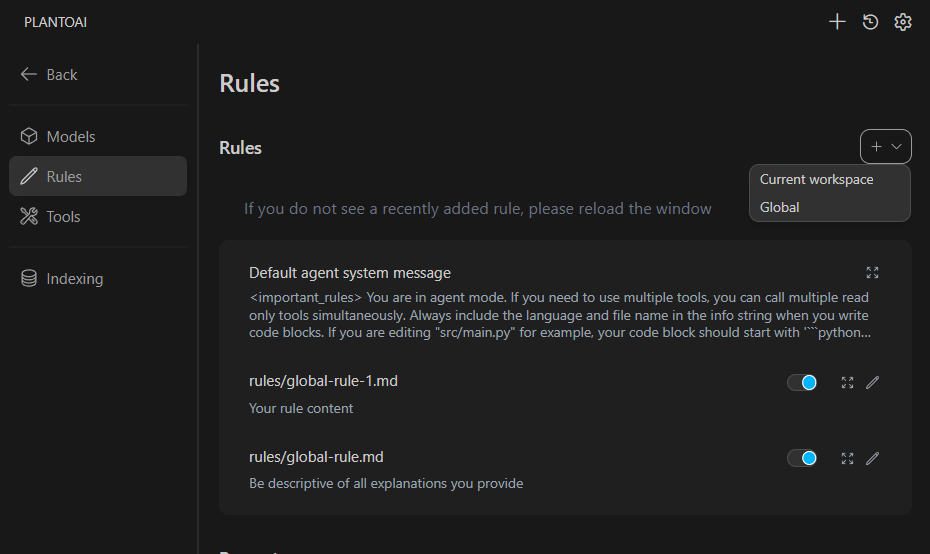Image resolution: width=930 pixels, height=554 pixels.
Task: Select the Rules sidebar item
Action: [x=98, y=176]
